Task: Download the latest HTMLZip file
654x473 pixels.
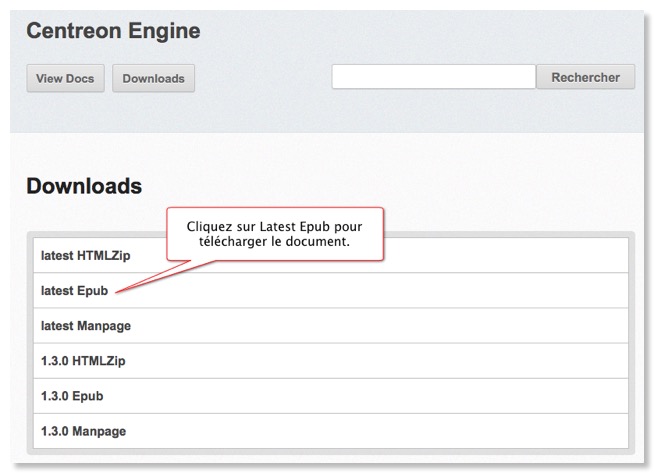Action: (86, 255)
